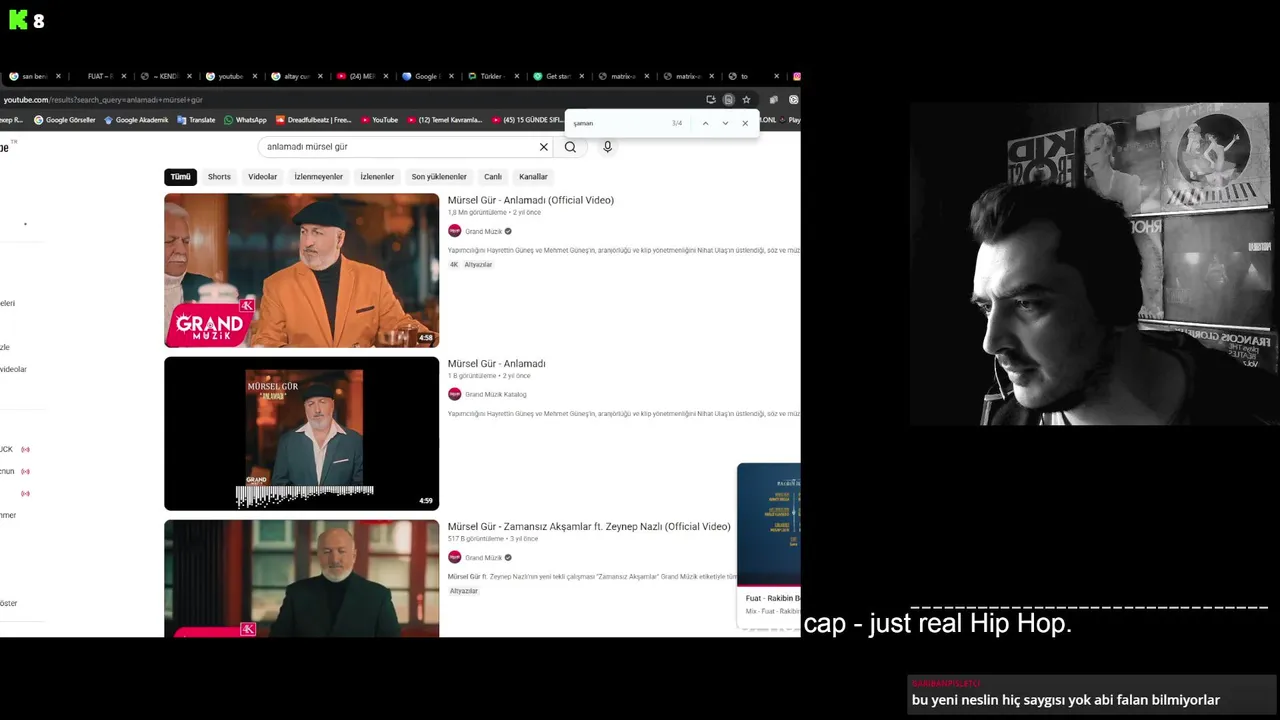Open the (45) 15 GÜNDE SIFI bookmark
Image resolution: width=1280 pixels, height=720 pixels.
529,120
